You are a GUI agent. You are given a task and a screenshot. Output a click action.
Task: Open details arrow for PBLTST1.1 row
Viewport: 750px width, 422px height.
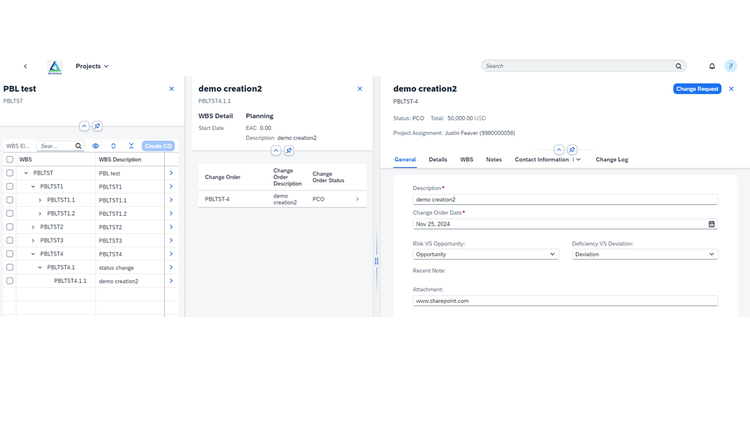tap(171, 200)
